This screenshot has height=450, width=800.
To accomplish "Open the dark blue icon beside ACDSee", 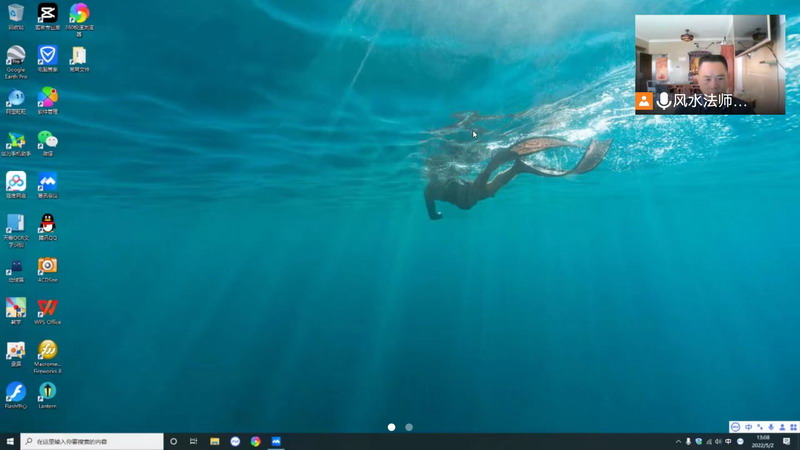I will (x=16, y=270).
